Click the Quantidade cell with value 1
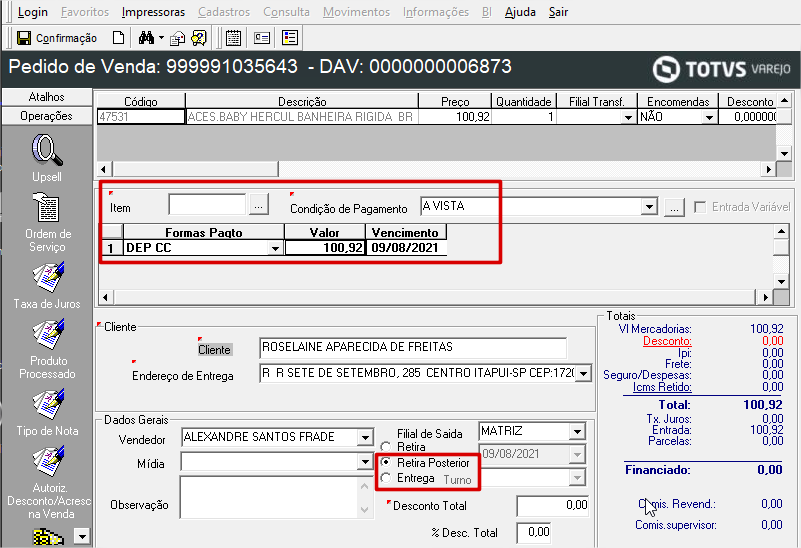 (x=524, y=117)
